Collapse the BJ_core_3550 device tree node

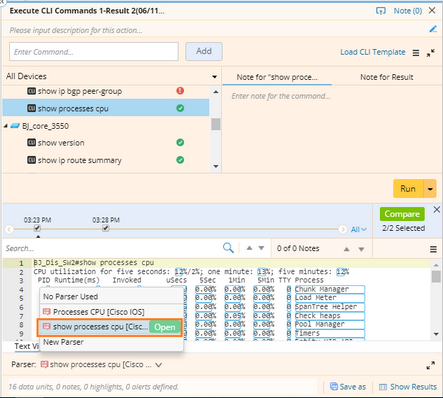(x=6, y=126)
